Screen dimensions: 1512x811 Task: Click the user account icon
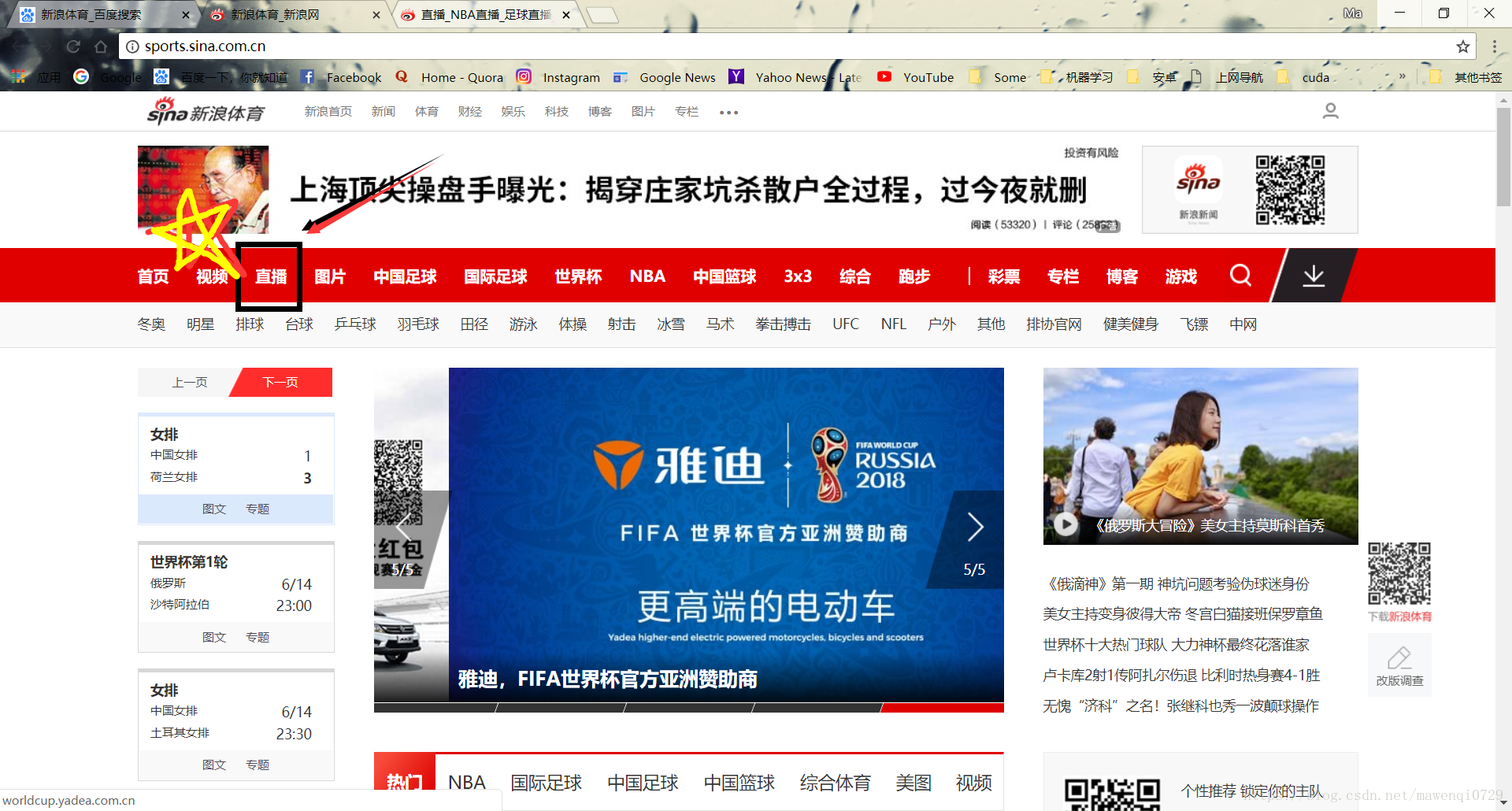[x=1331, y=111]
